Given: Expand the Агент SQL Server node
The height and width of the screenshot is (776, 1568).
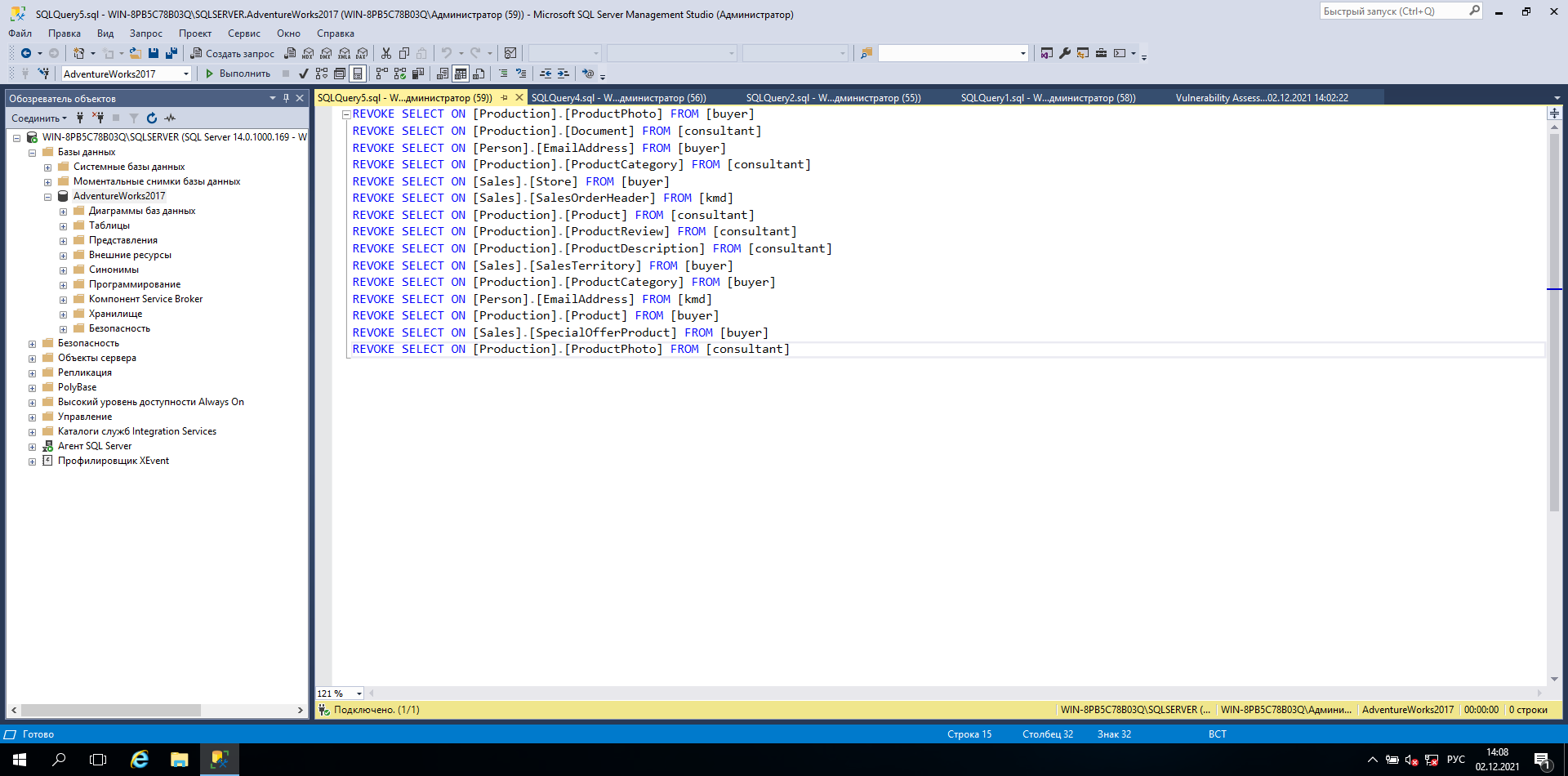Looking at the screenshot, I should [x=32, y=447].
